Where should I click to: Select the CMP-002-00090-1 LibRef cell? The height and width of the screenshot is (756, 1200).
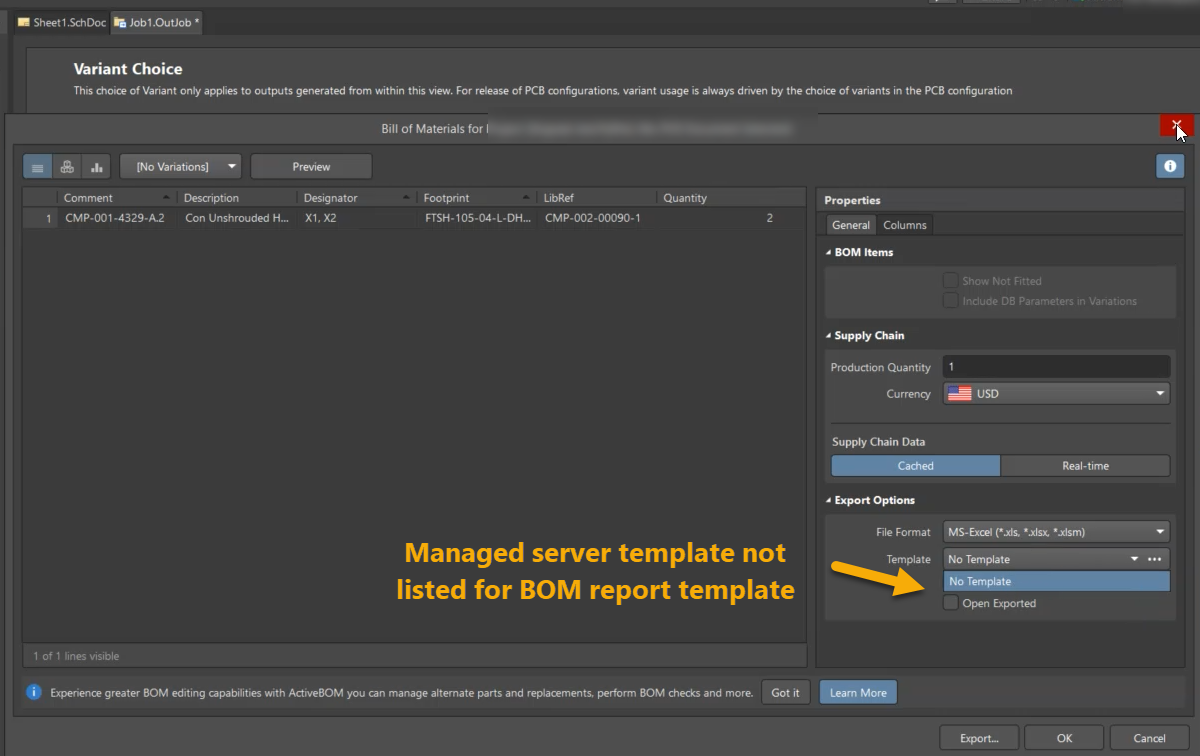click(597, 218)
